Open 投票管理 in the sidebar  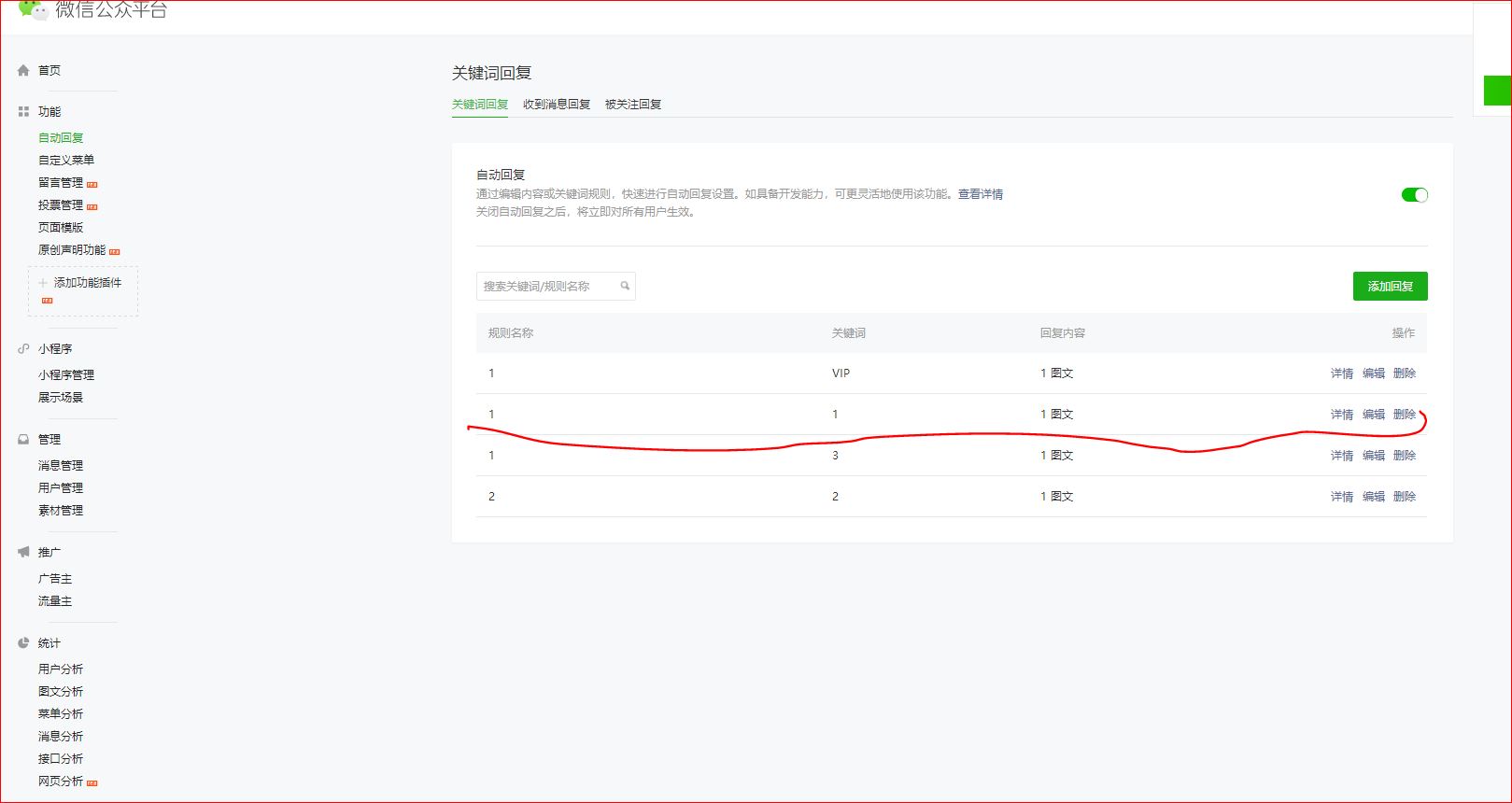(61, 205)
